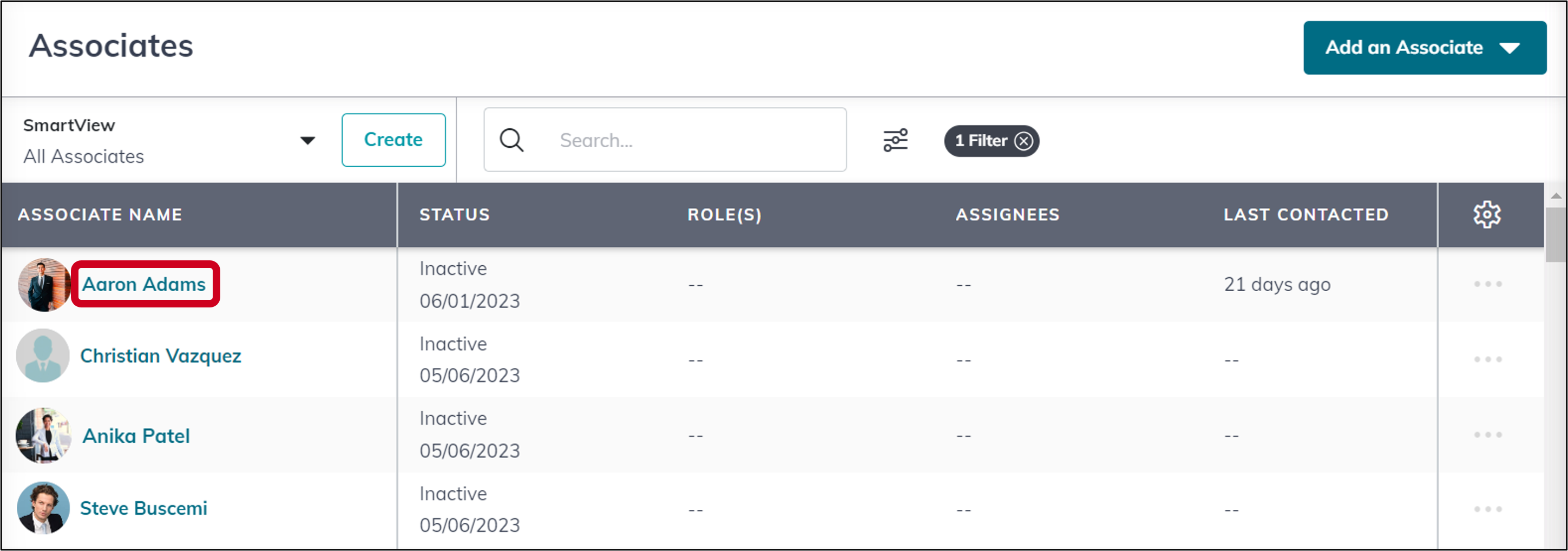Click the 1 Filter pill
Image resolution: width=1568 pixels, height=551 pixels.
(983, 141)
